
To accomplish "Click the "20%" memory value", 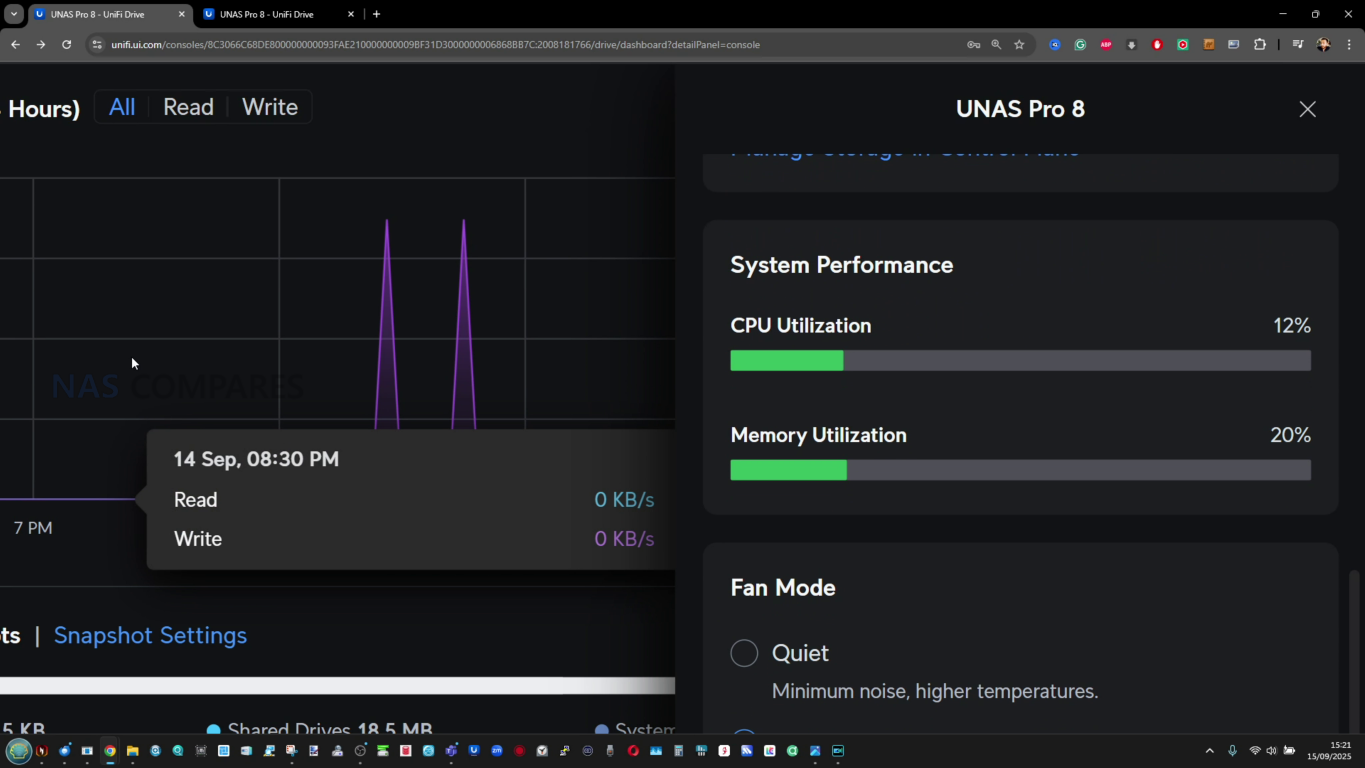I will pos(1290,435).
